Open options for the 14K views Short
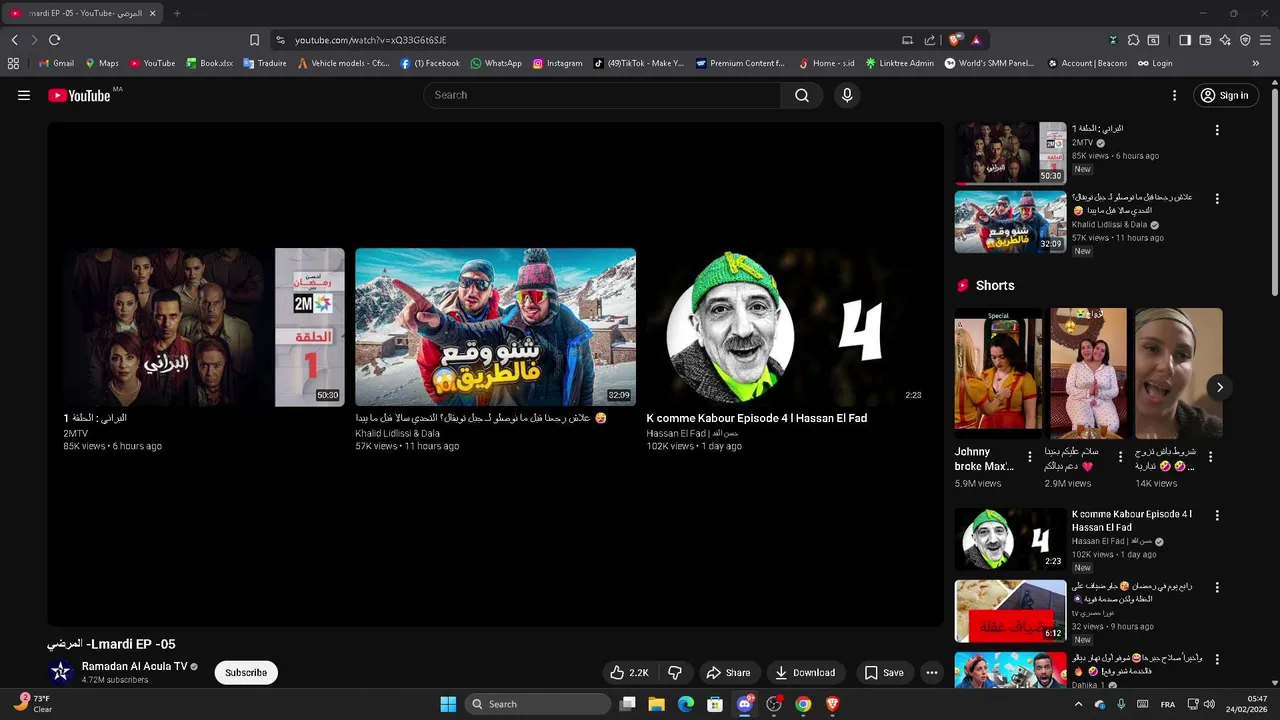The width and height of the screenshot is (1280, 720). 1210,457
